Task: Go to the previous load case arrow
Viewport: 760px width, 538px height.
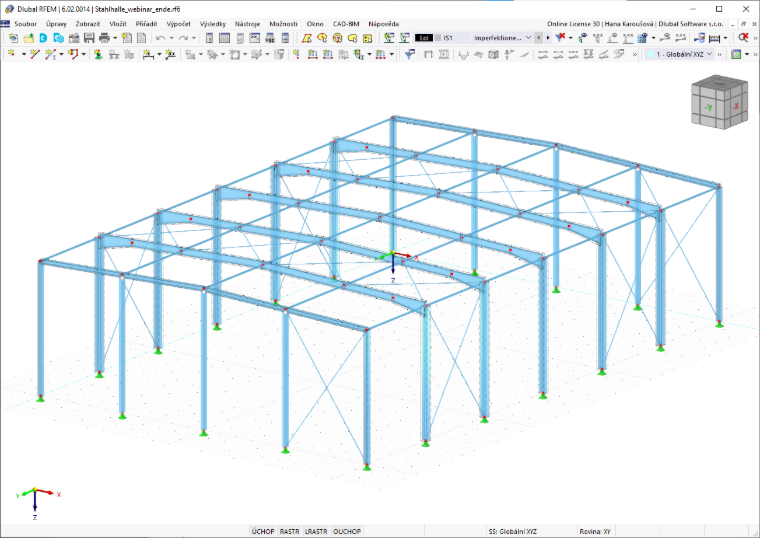Action: (538, 38)
